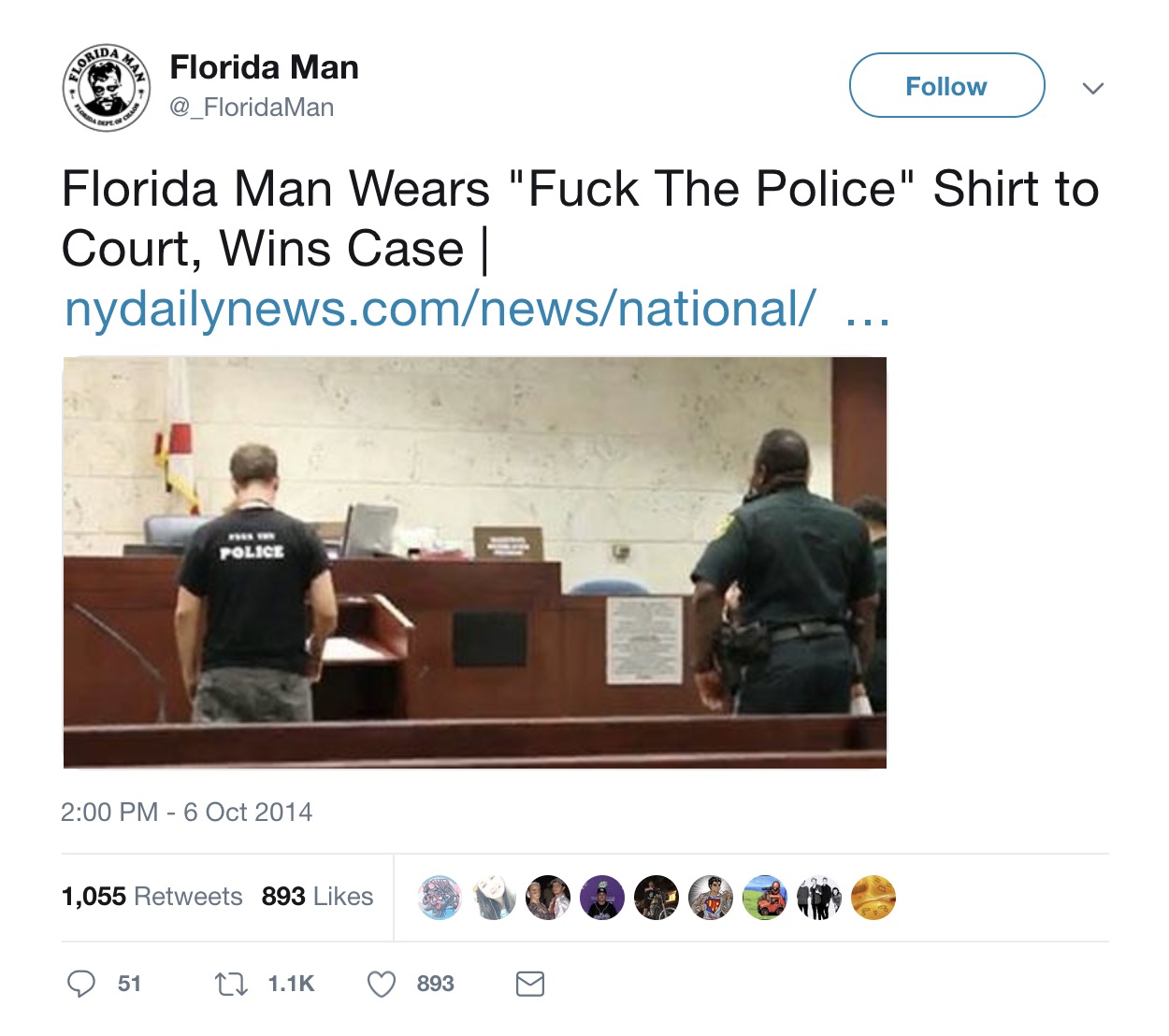The height and width of the screenshot is (1036, 1169).
Task: Like the tweet with the heart icon
Action: pyautogui.click(x=381, y=984)
